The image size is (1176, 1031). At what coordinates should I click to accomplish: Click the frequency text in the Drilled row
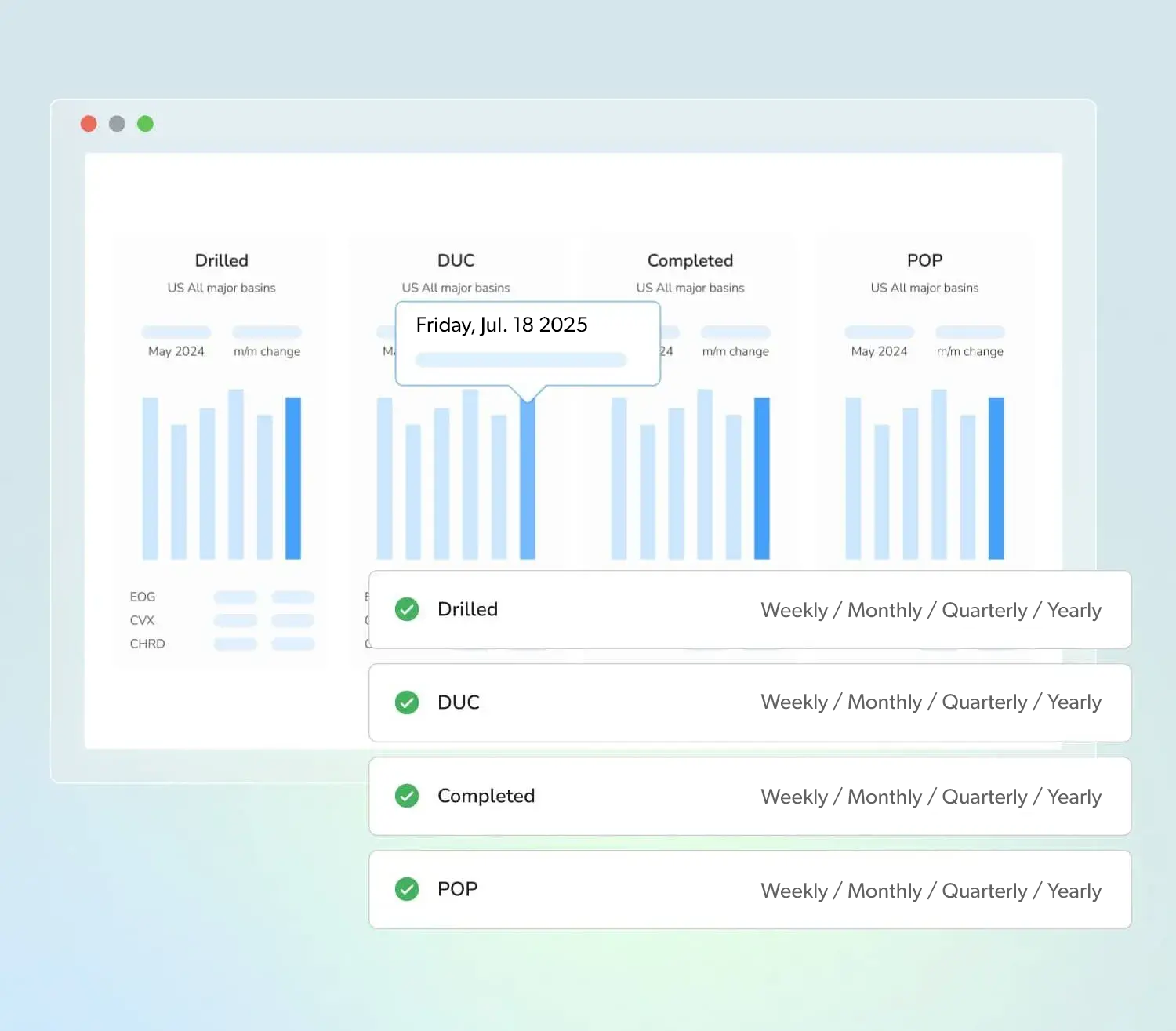[931, 610]
